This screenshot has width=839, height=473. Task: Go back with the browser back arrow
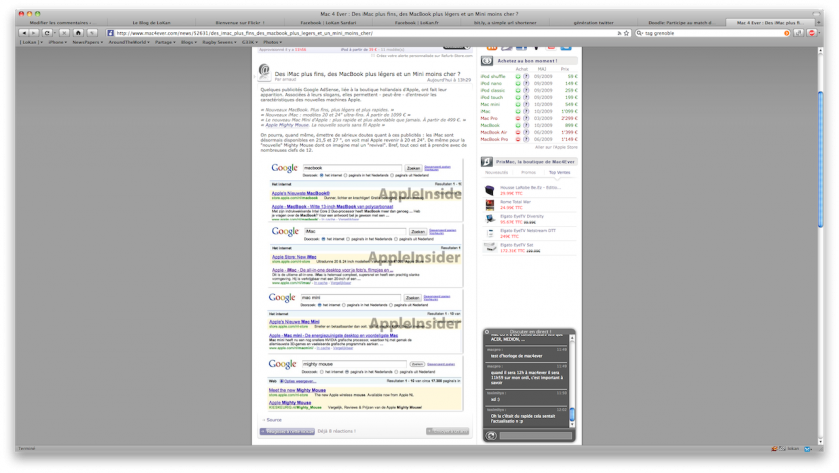coord(24,33)
